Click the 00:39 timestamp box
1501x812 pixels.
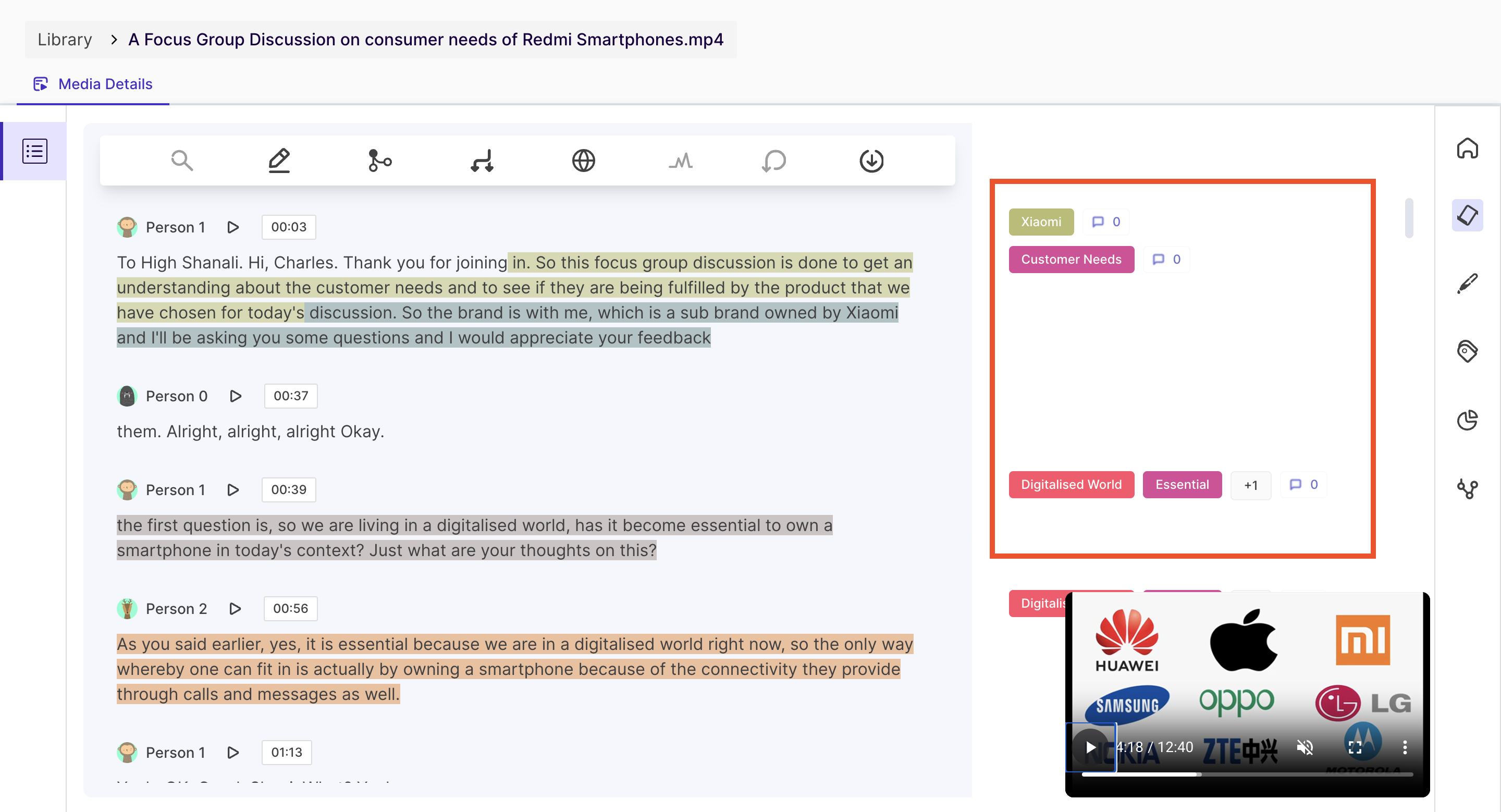pos(288,490)
